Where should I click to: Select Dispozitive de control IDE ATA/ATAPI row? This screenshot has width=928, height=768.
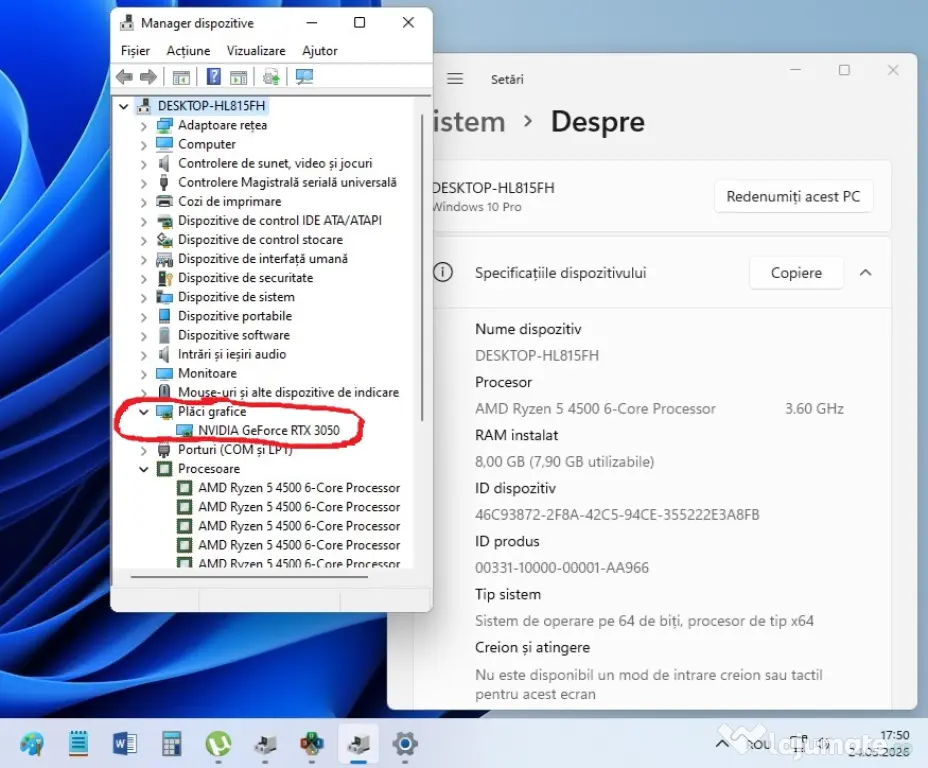(x=280, y=221)
